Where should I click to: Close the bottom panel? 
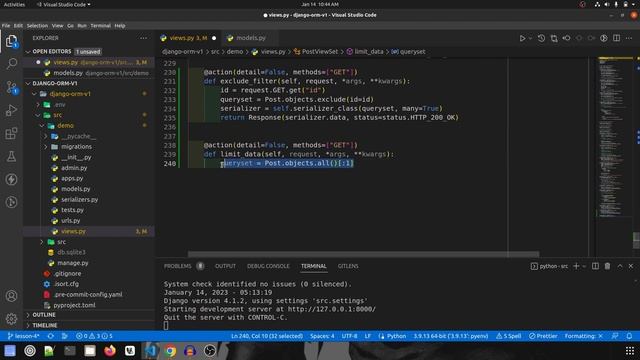[x=631, y=266]
